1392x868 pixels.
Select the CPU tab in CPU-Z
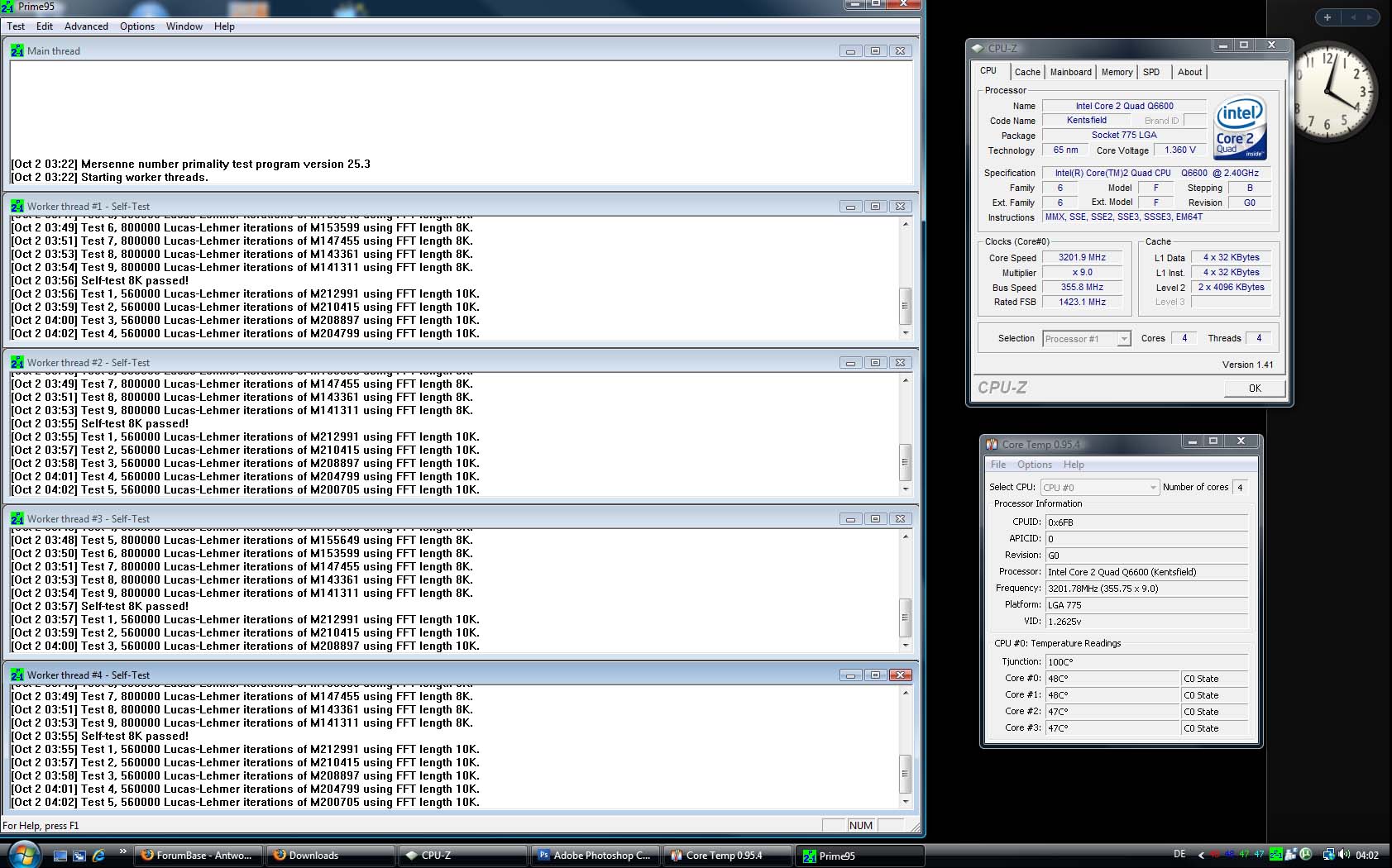[x=988, y=71]
